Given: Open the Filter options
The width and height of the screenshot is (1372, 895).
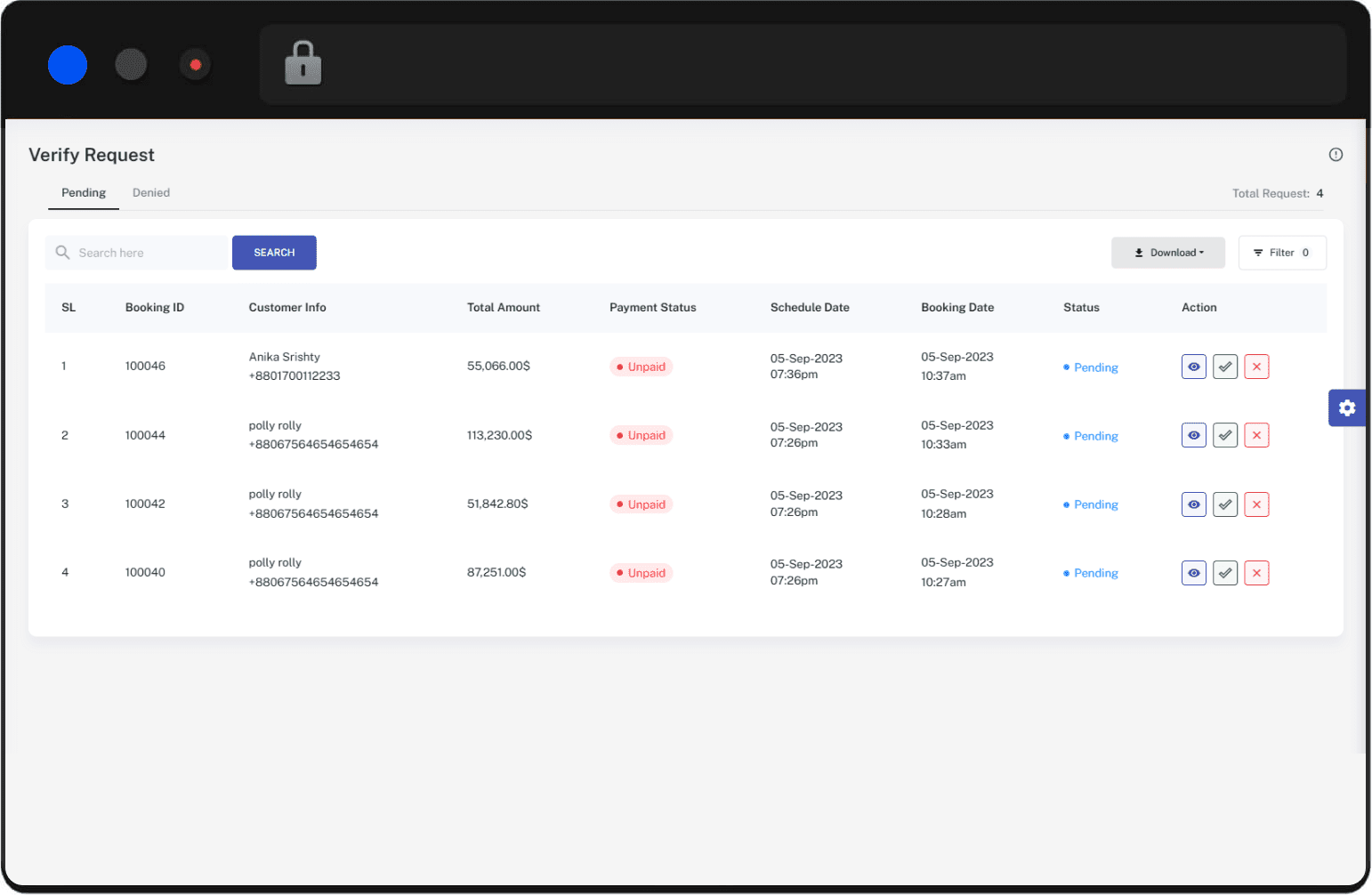Looking at the screenshot, I should coord(1281,253).
